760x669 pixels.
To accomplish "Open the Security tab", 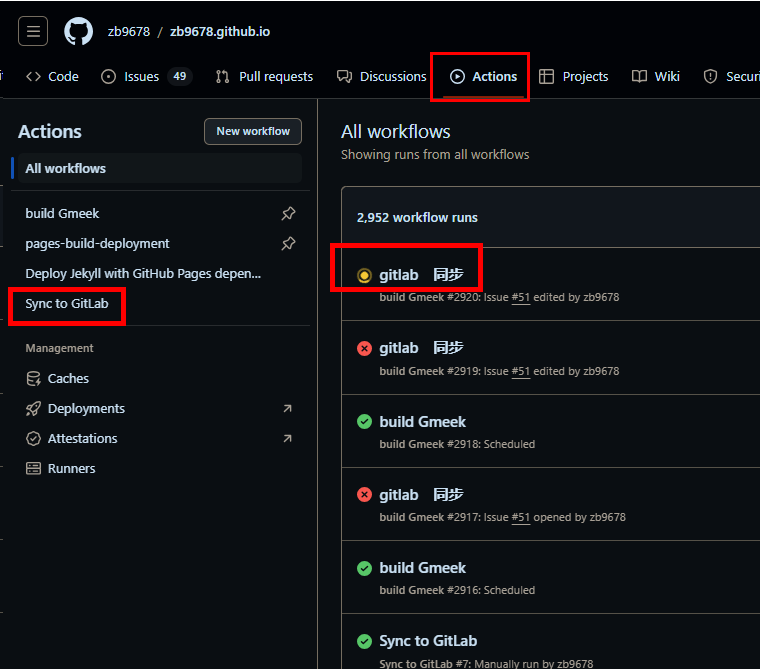I will click(x=731, y=77).
